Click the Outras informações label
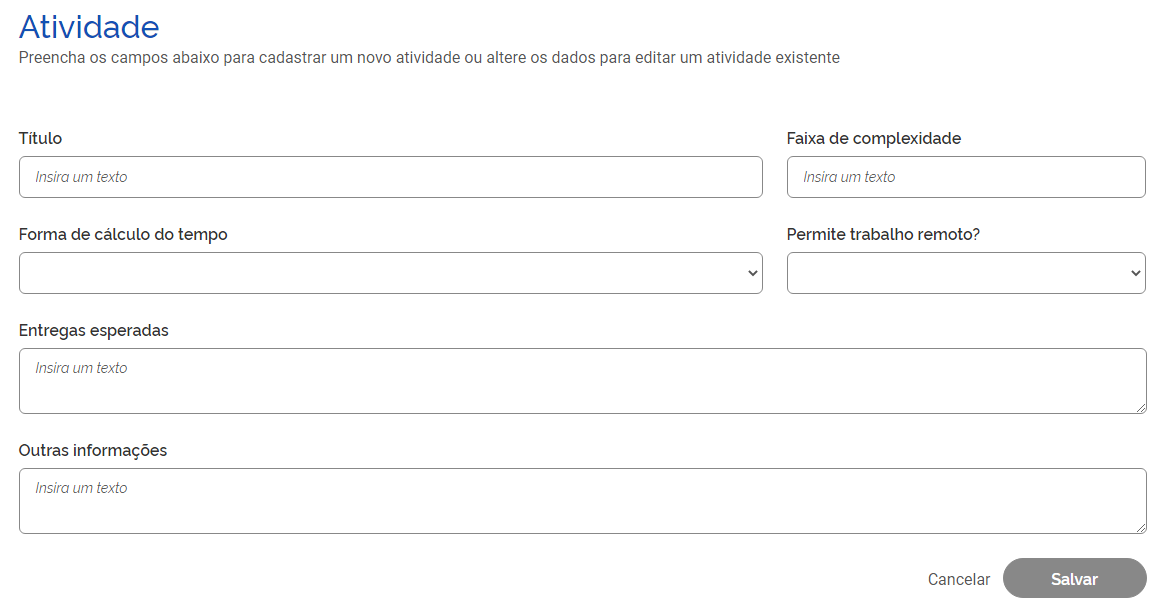Screen dimensions: 1166x605 pyautogui.click(x=93, y=450)
